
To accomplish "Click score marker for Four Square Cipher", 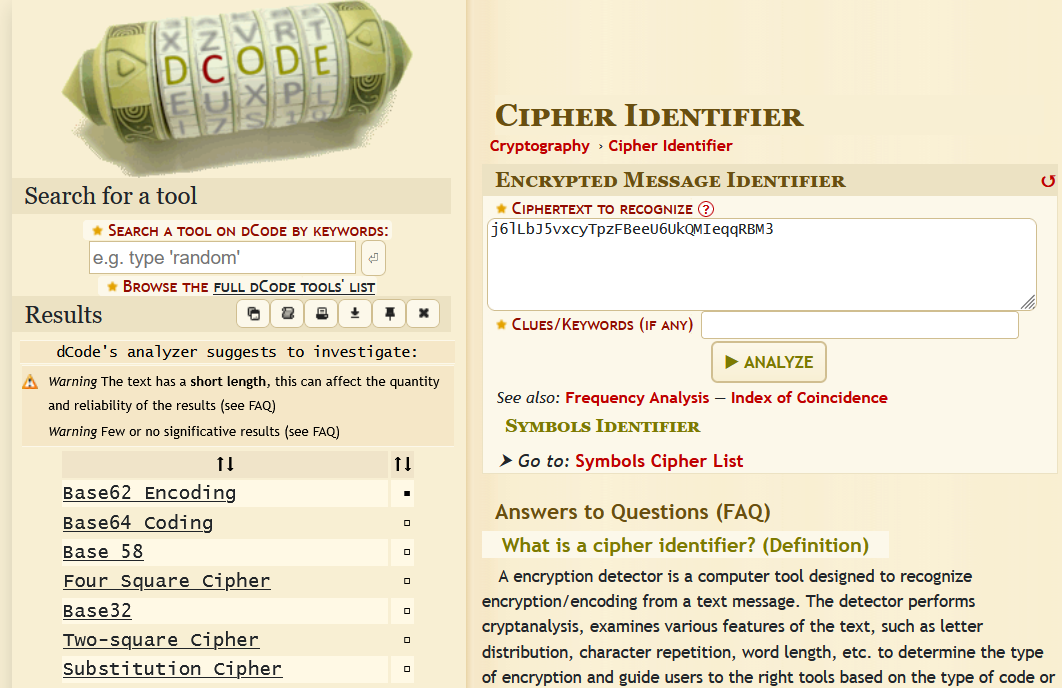I will pyautogui.click(x=406, y=581).
